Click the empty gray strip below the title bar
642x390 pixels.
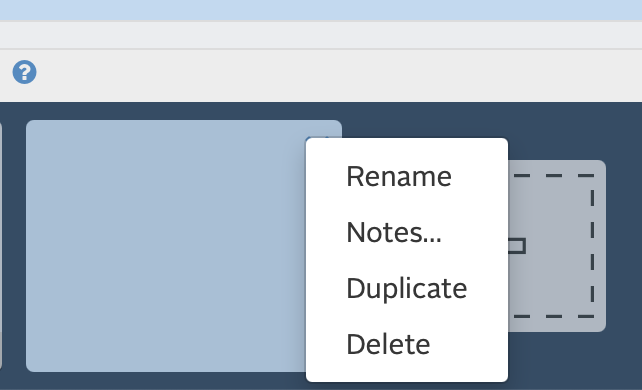(x=321, y=35)
